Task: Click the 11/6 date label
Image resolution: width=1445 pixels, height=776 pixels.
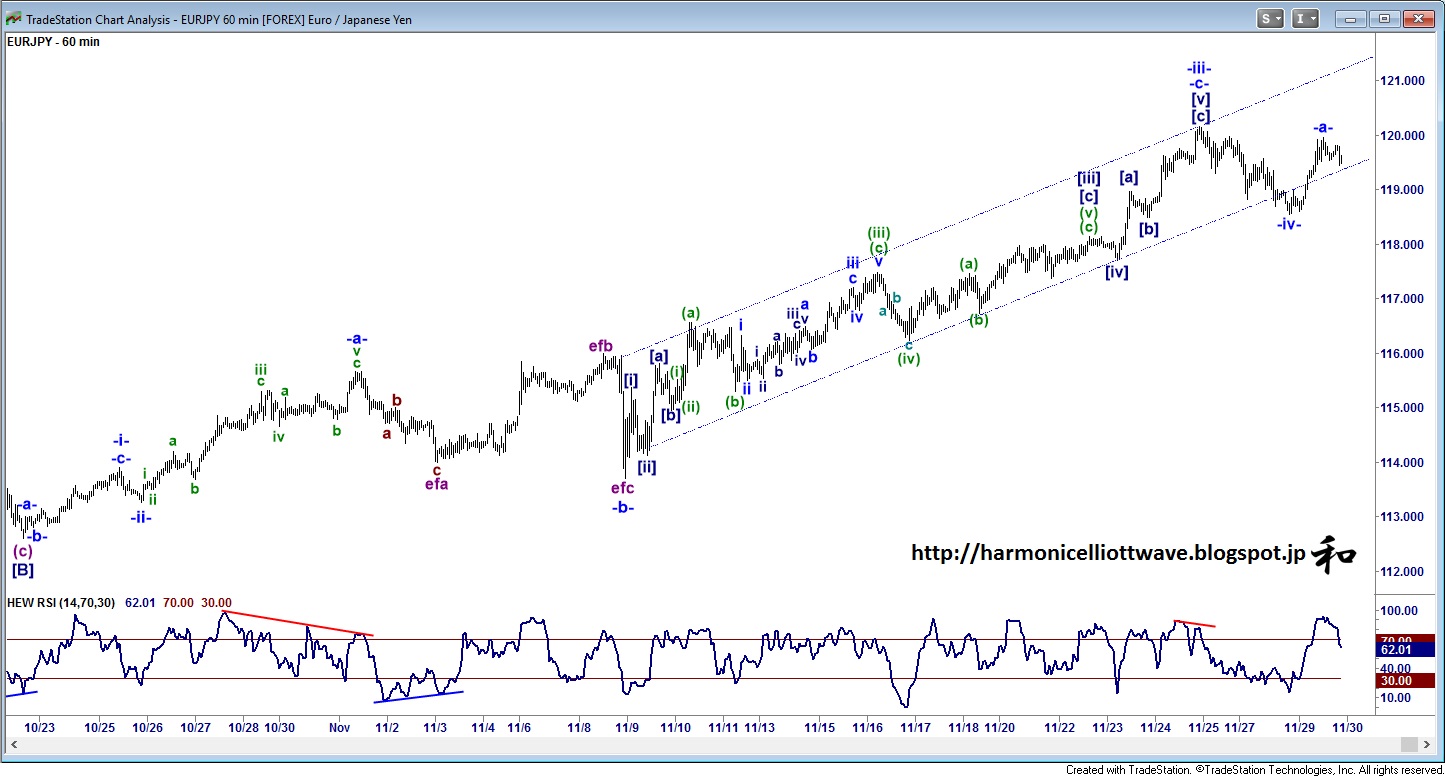Action: pos(519,727)
